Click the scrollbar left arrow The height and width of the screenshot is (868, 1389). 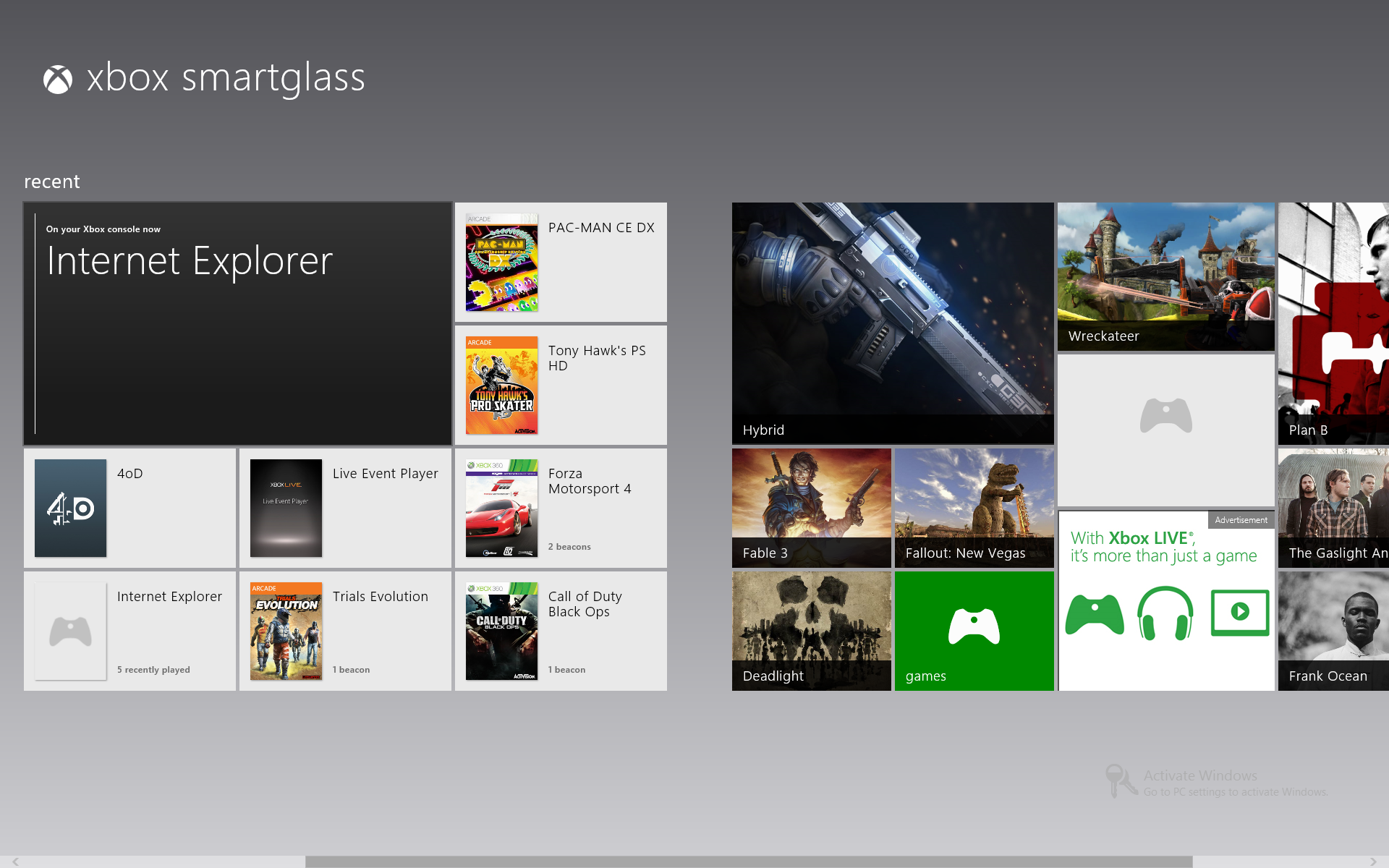[x=15, y=861]
